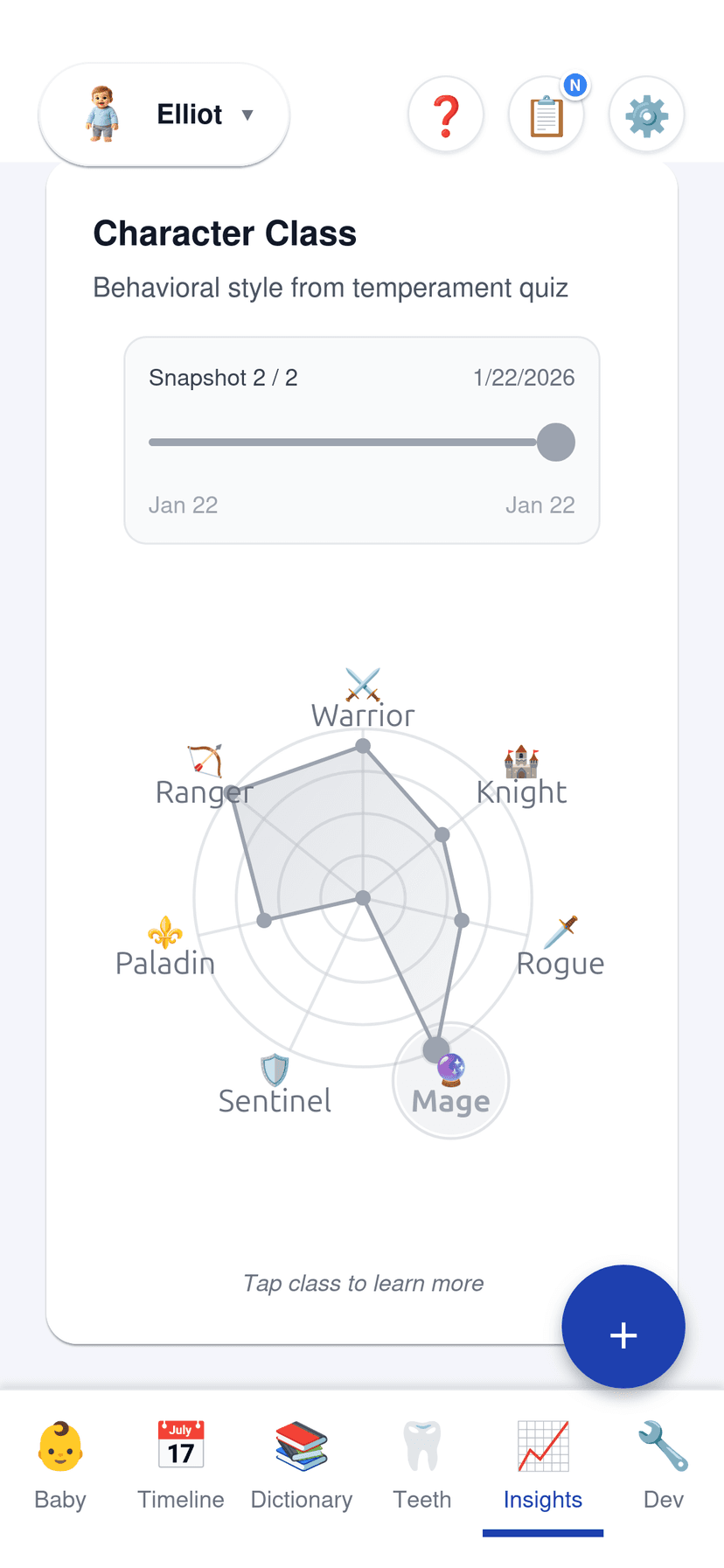724x1568 pixels.
Task: Tap the Knight castle icon
Action: click(x=521, y=762)
